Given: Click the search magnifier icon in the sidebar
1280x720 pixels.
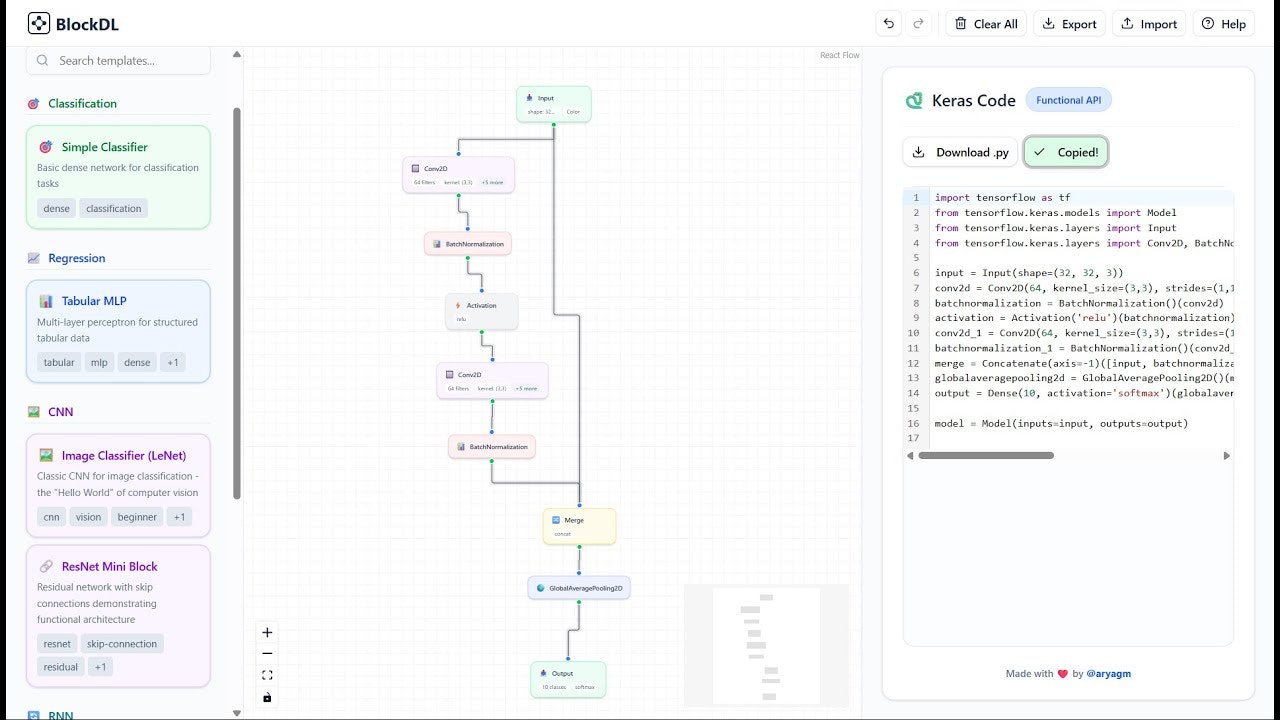Looking at the screenshot, I should click(42, 60).
